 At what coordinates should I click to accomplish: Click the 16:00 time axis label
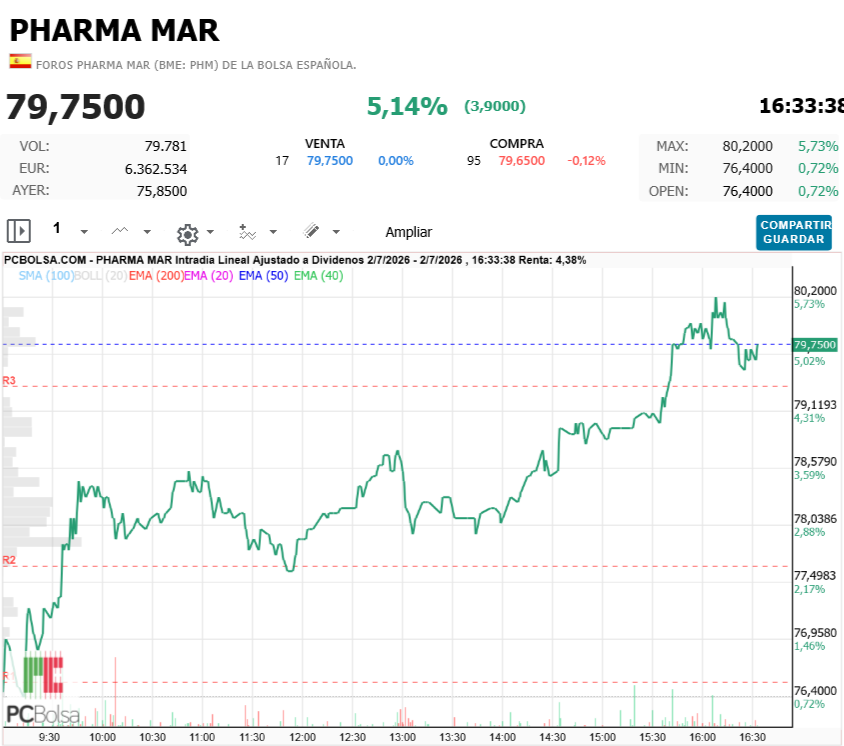click(702, 737)
